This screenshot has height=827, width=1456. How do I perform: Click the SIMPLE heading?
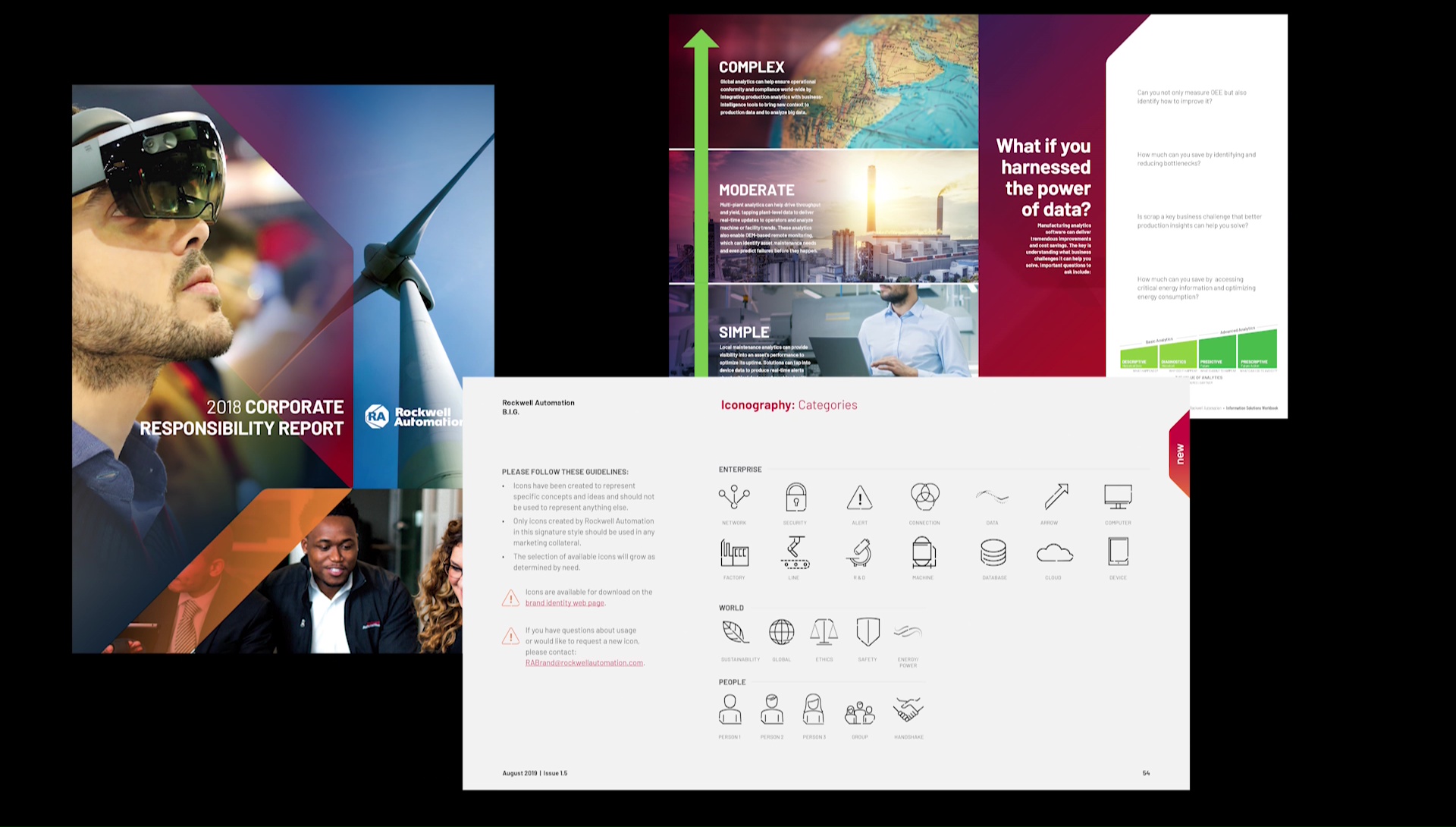(x=744, y=332)
